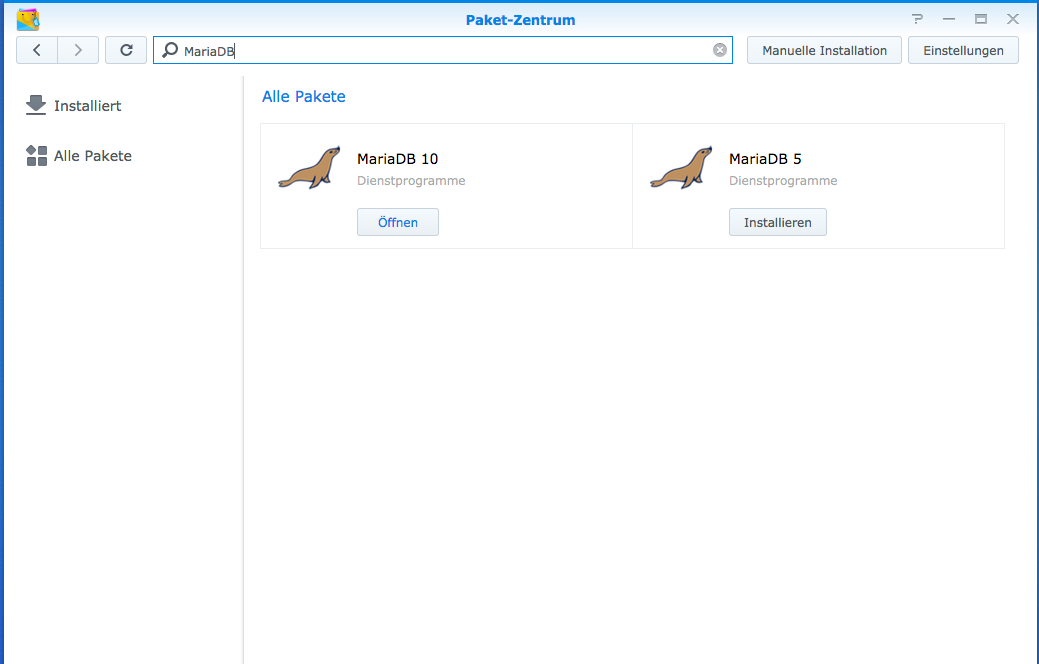The width and height of the screenshot is (1039, 664).
Task: Open the MariaDB 5 package title
Action: pyautogui.click(x=765, y=158)
